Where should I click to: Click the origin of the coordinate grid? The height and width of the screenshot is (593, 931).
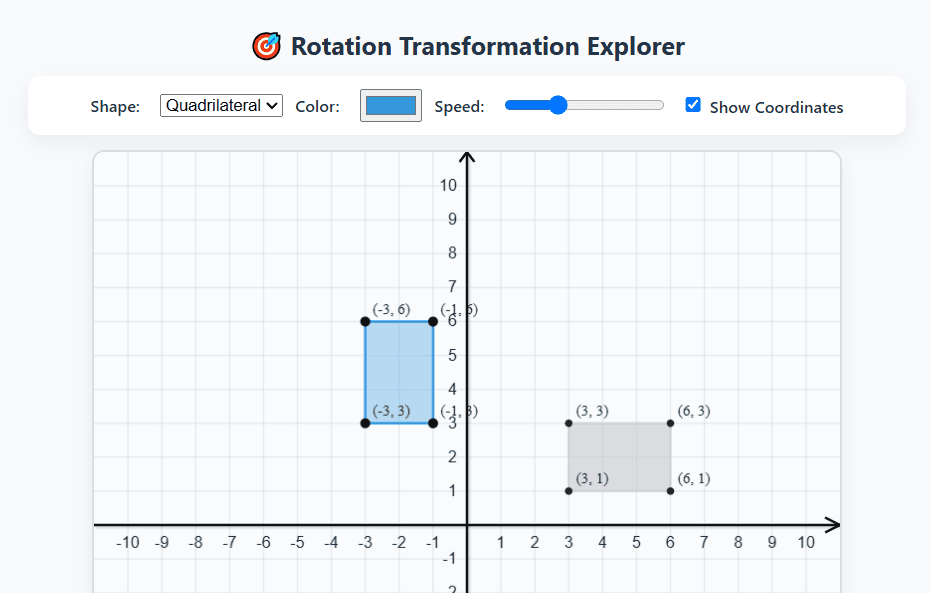[x=467, y=524]
